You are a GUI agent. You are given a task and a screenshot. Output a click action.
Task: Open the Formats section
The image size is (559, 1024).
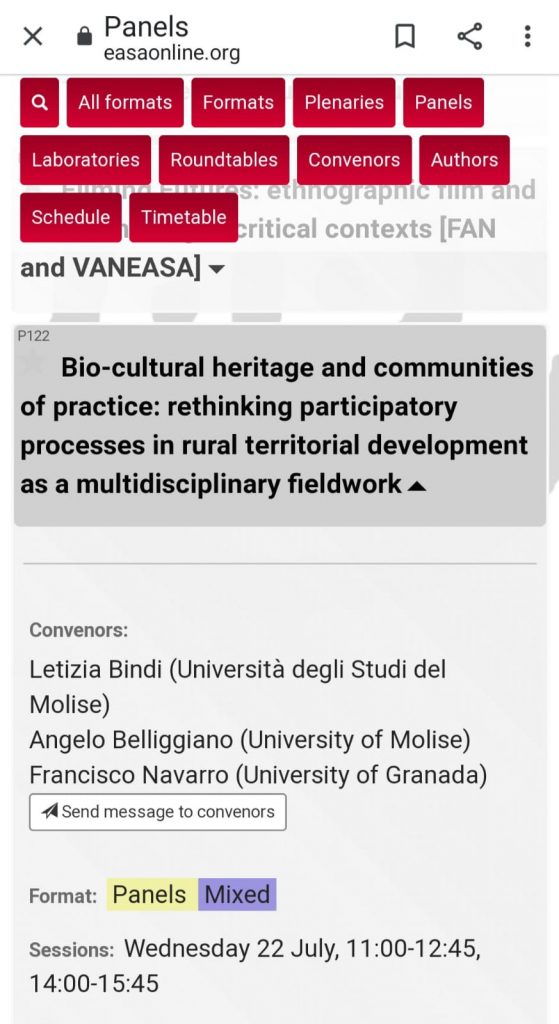click(238, 103)
